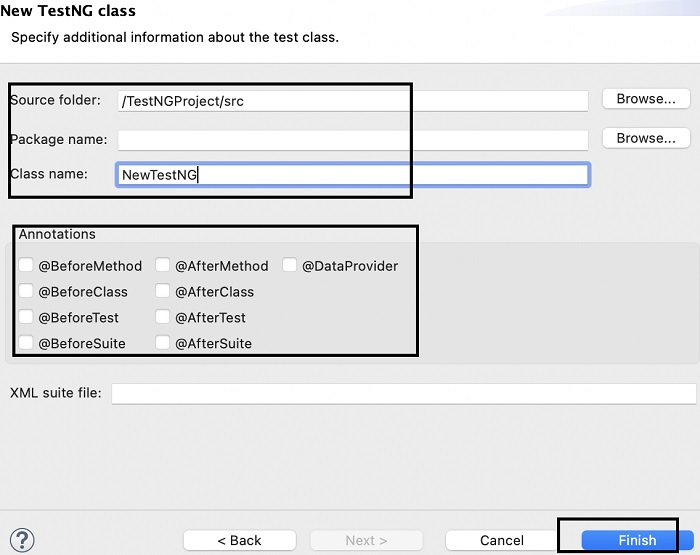
Task: Click the Class name input field
Action: coord(352,175)
